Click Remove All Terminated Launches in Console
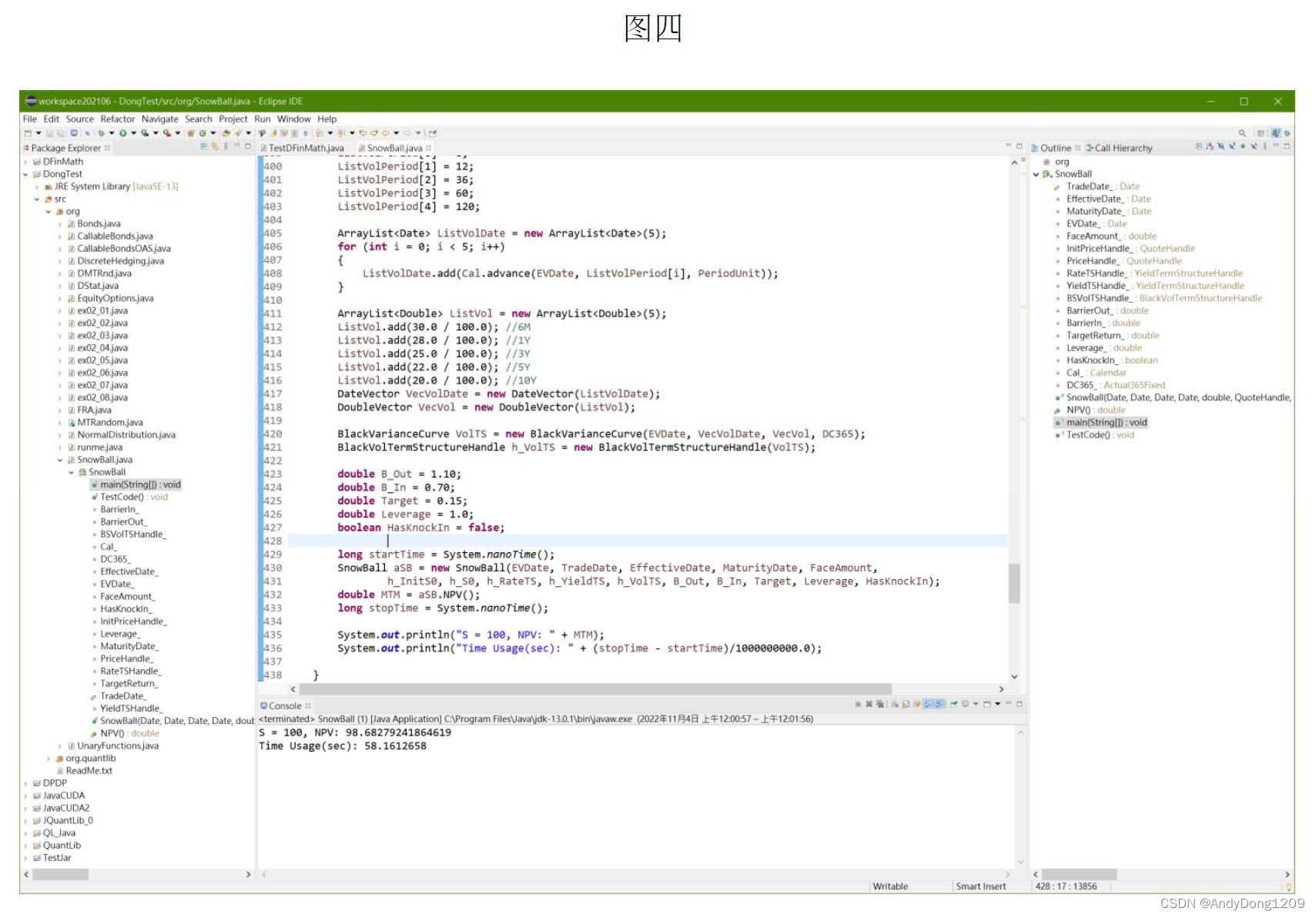Screen dimensions: 1316x918 (880, 704)
